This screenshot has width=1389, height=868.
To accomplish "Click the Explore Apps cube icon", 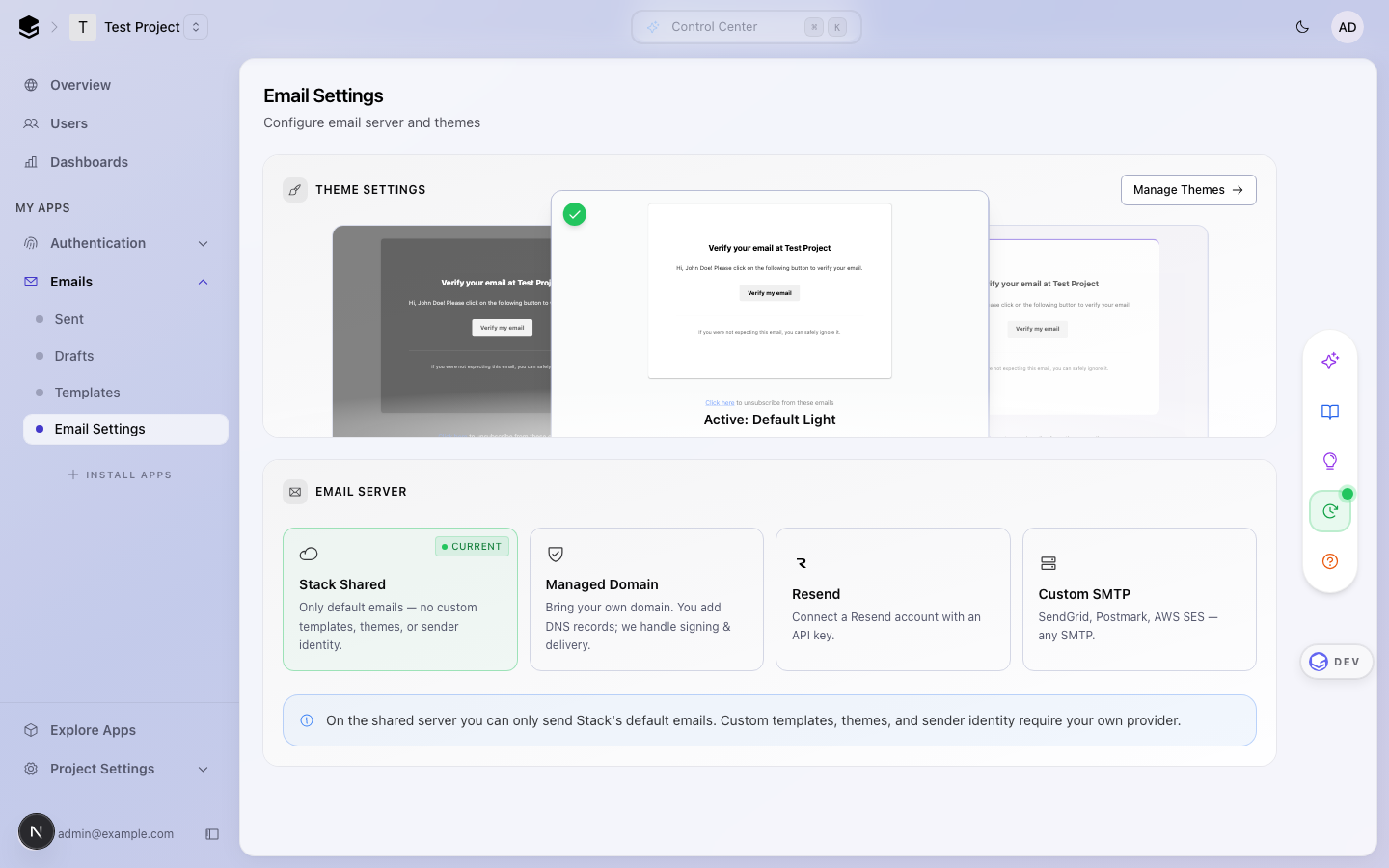I will click(x=31, y=730).
